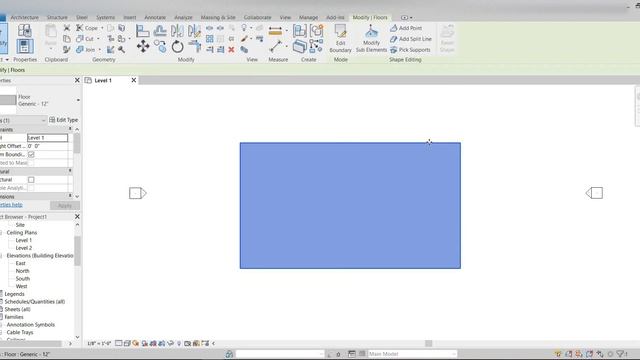Toggle the Room Bounding checkbox
640x360 pixels.
pos(31,154)
